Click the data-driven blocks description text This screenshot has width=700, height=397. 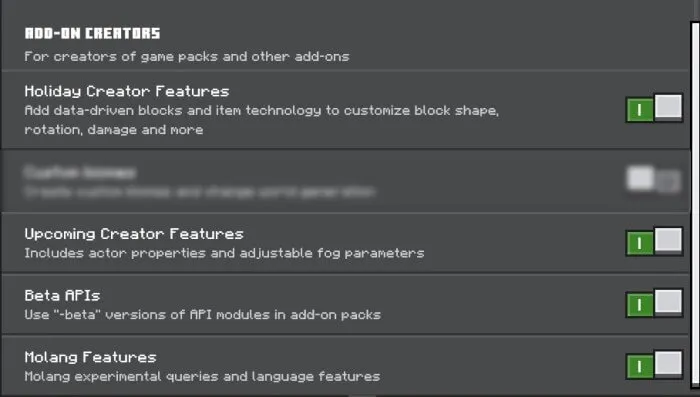pos(262,120)
